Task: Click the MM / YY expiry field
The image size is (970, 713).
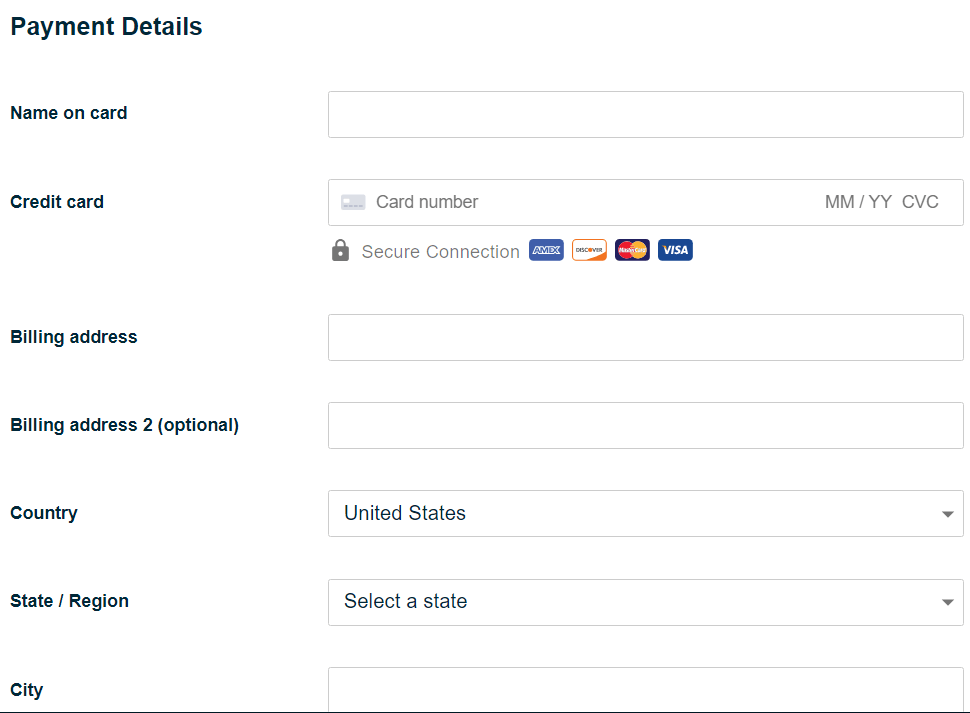Action: [857, 202]
